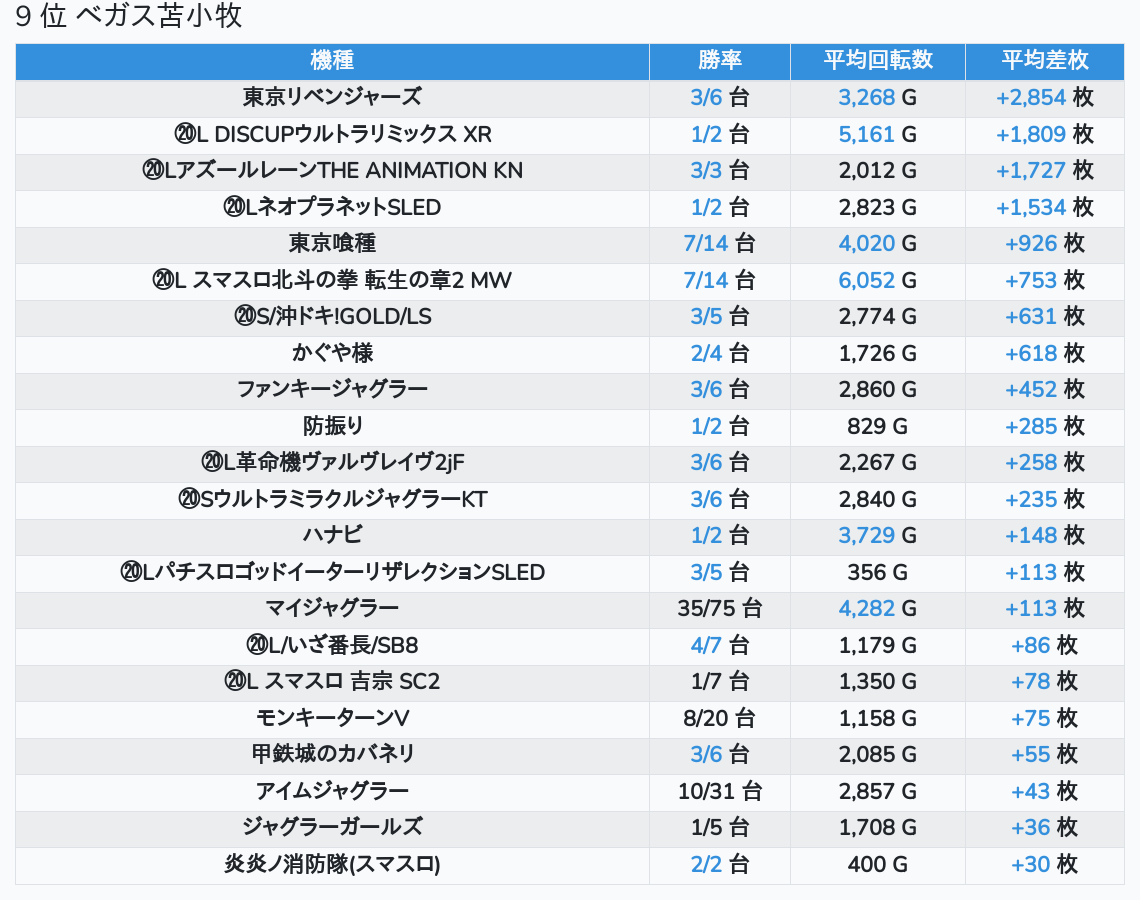Click the 4,282 spins link for マイジャグラー
Screen dimensions: 1140x900
866,609
